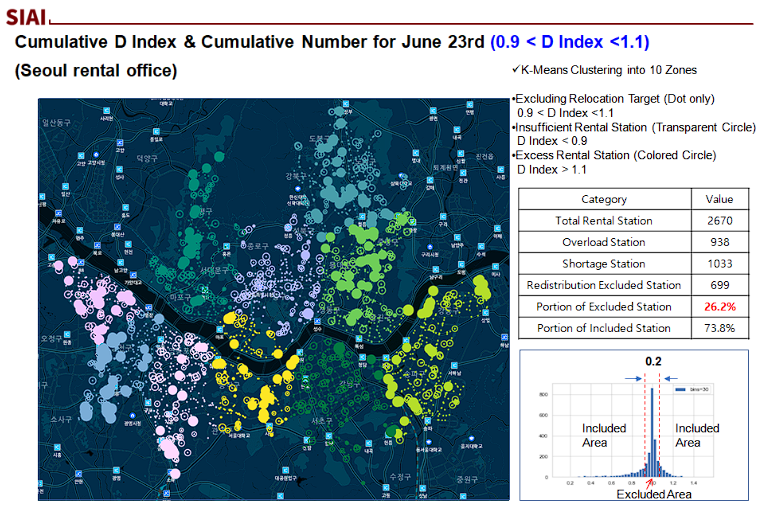Screen dimensions: 761x511
Task: Click the Category column header
Action: point(603,199)
